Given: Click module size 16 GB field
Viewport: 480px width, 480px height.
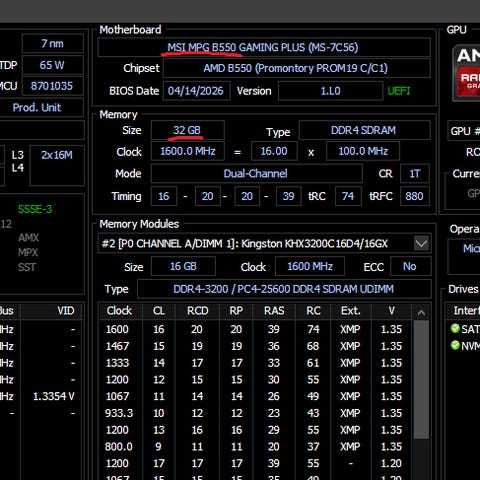Looking at the screenshot, I should [x=183, y=266].
